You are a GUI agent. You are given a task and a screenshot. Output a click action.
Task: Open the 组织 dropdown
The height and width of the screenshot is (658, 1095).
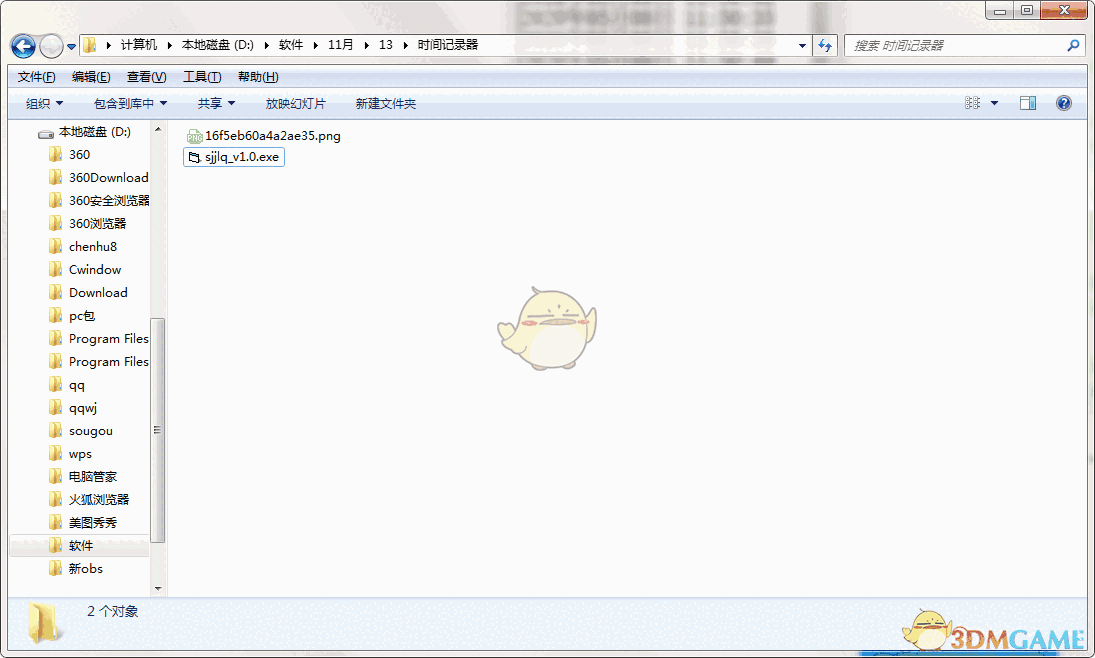(44, 103)
